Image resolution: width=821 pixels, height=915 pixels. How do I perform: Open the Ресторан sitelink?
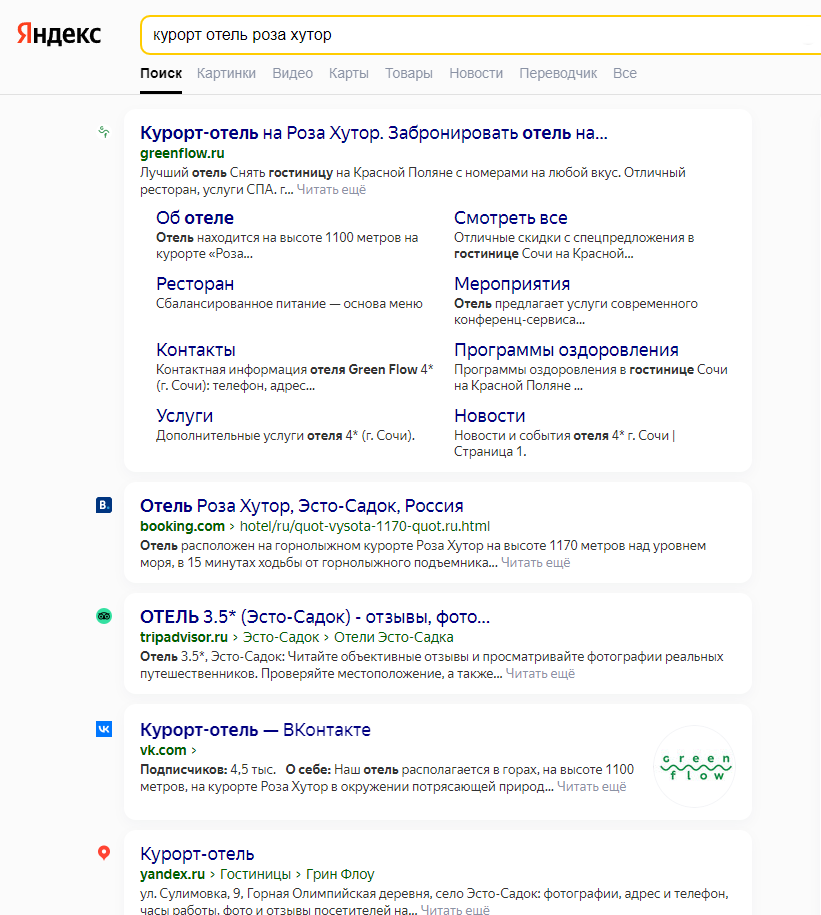click(195, 284)
